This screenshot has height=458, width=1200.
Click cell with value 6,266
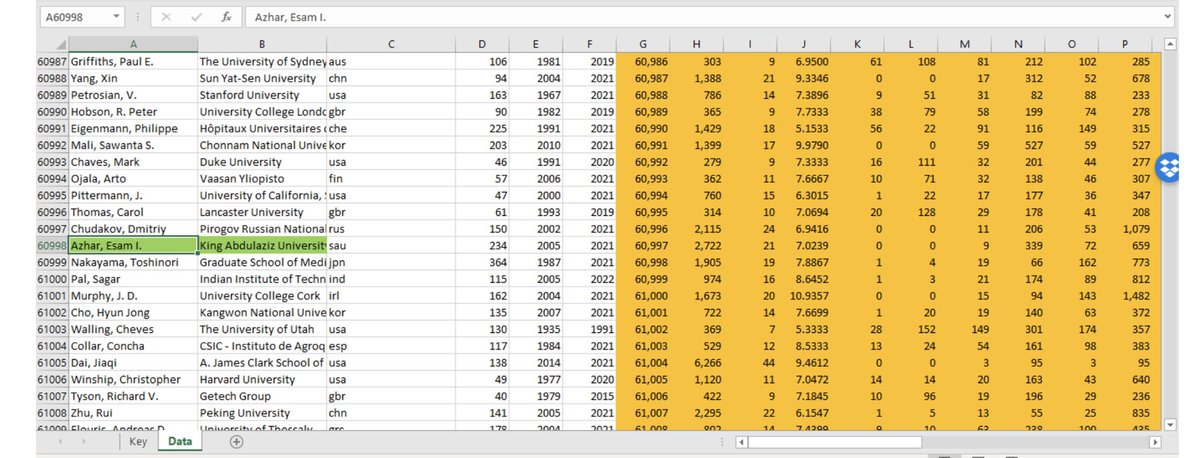point(696,362)
